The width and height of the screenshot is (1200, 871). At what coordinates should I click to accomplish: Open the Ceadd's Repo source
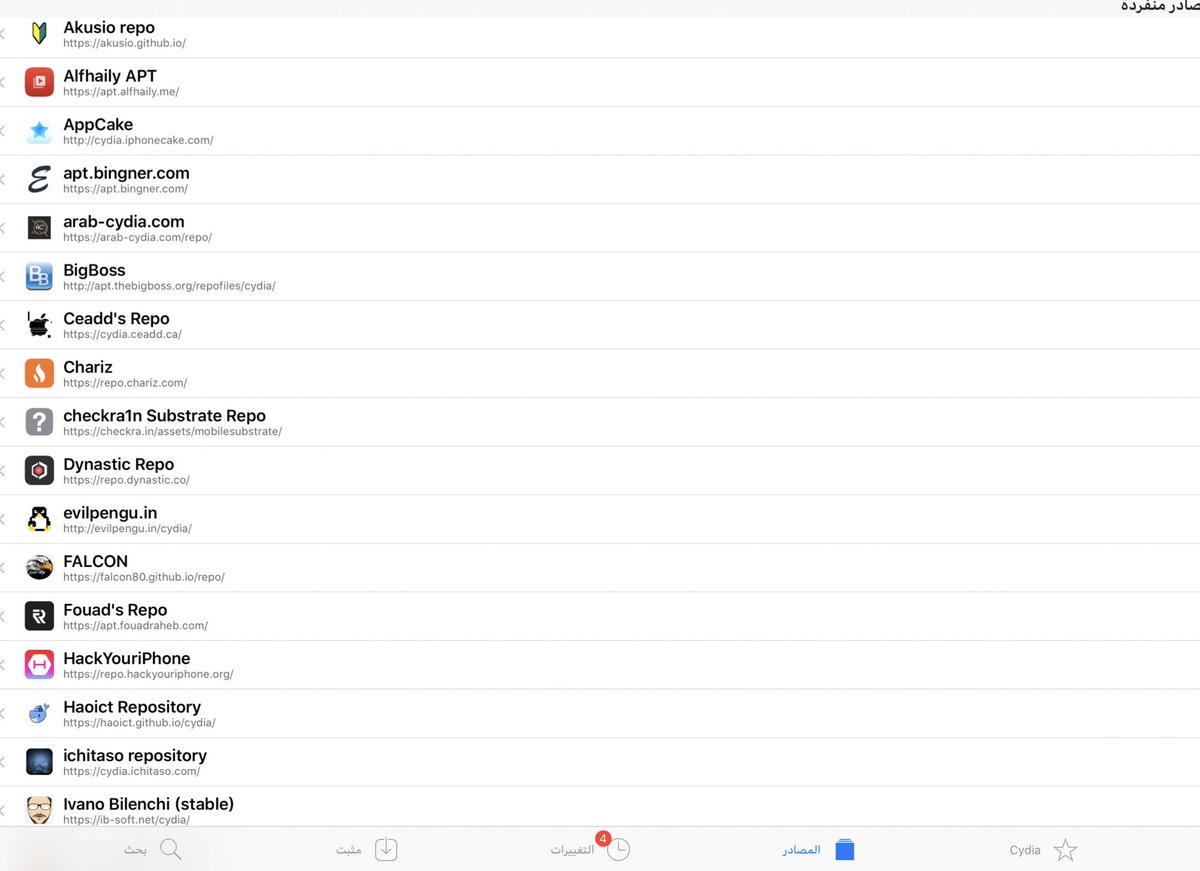[x=600, y=325]
